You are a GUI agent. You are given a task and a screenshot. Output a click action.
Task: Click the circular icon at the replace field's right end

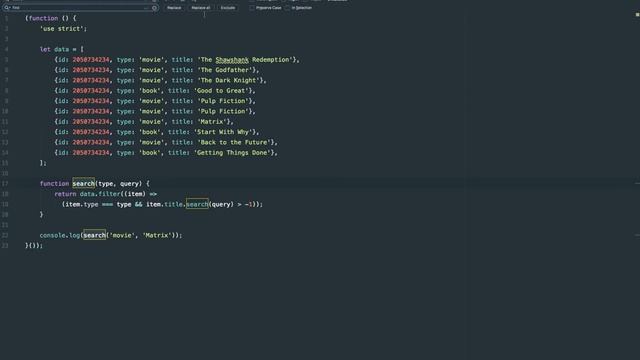tap(154, 7)
